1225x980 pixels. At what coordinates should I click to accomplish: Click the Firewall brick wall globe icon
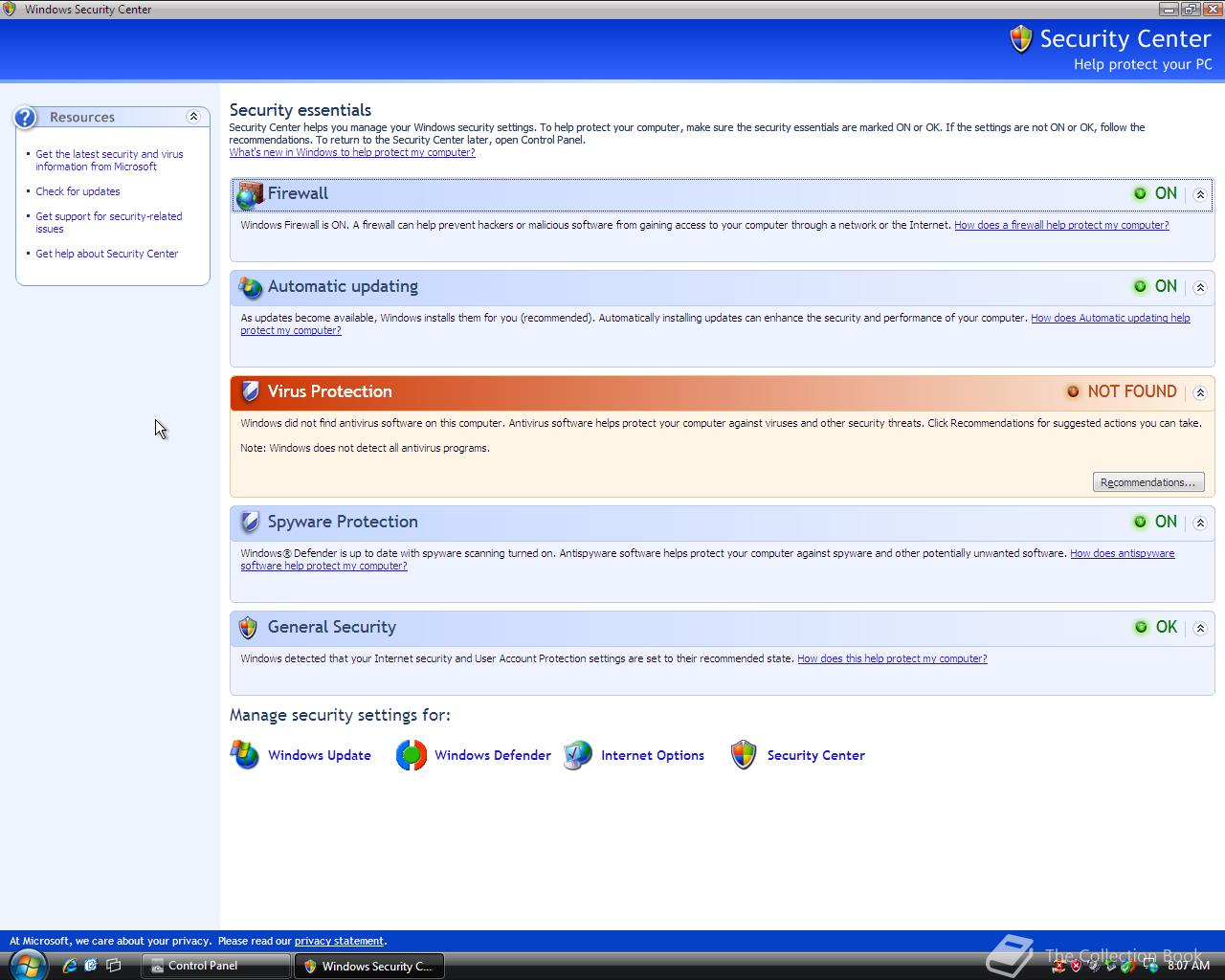coord(250,194)
